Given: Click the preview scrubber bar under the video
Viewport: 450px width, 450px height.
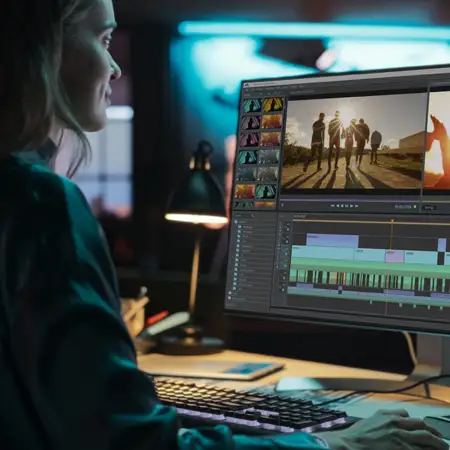Looking at the screenshot, I should [351, 200].
